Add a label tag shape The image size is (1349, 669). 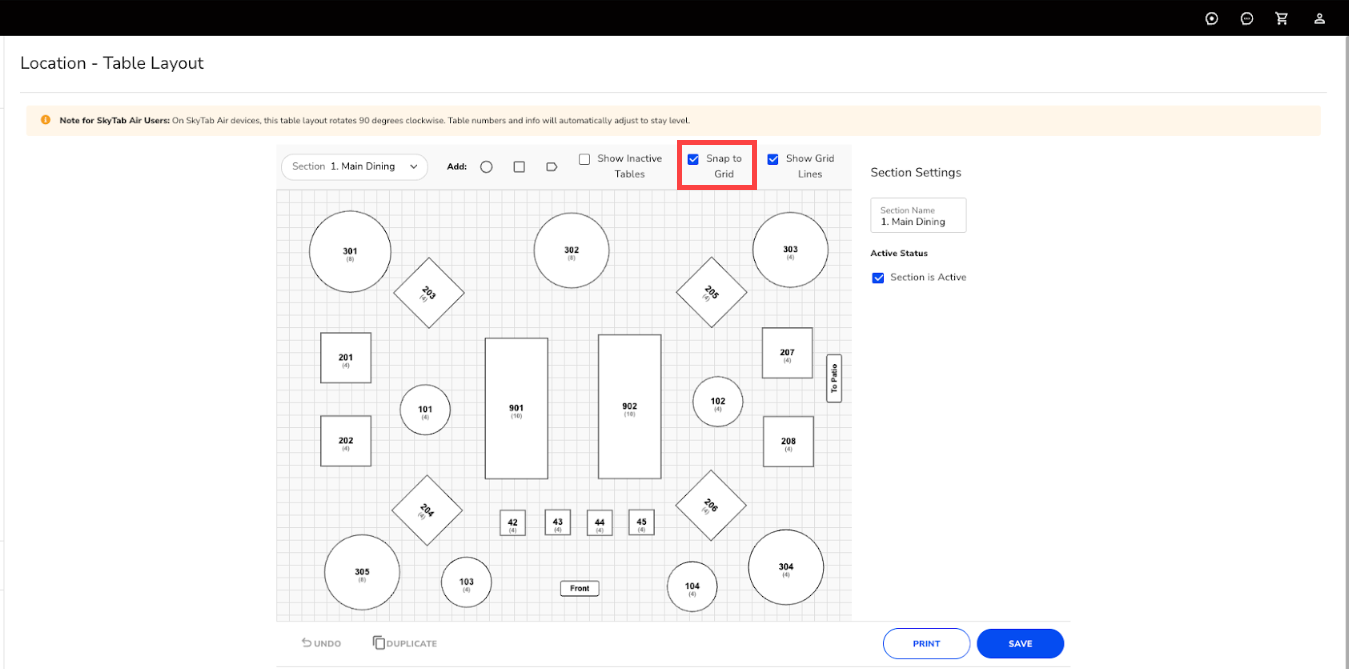(551, 167)
